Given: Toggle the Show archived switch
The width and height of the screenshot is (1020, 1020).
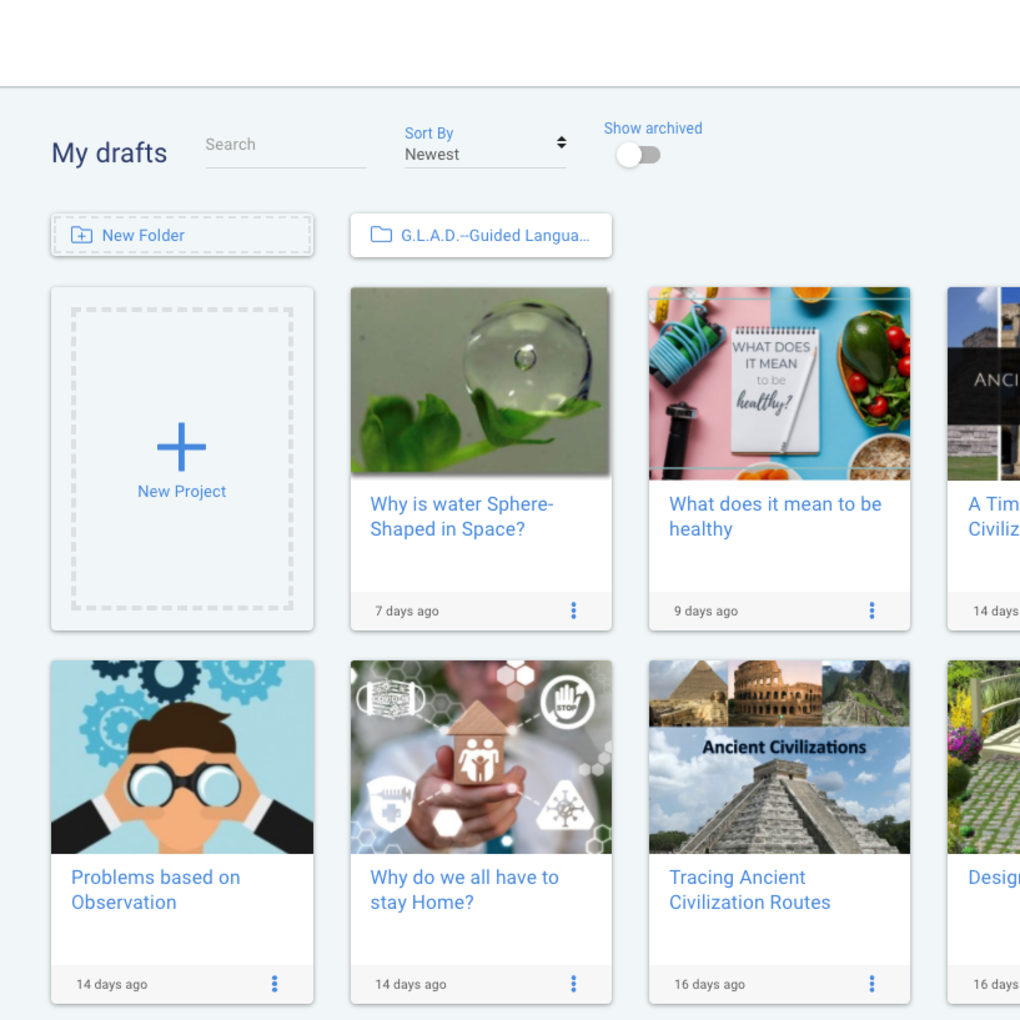Looking at the screenshot, I should [x=638, y=155].
